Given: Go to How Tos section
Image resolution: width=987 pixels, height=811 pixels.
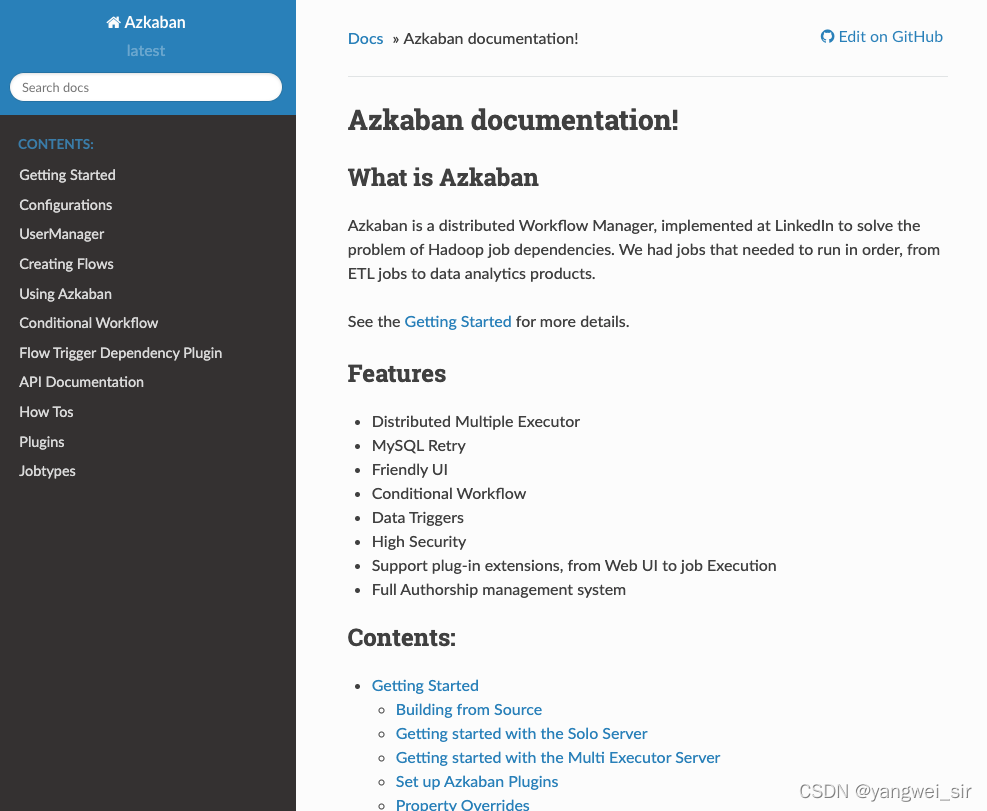Looking at the screenshot, I should (46, 412).
